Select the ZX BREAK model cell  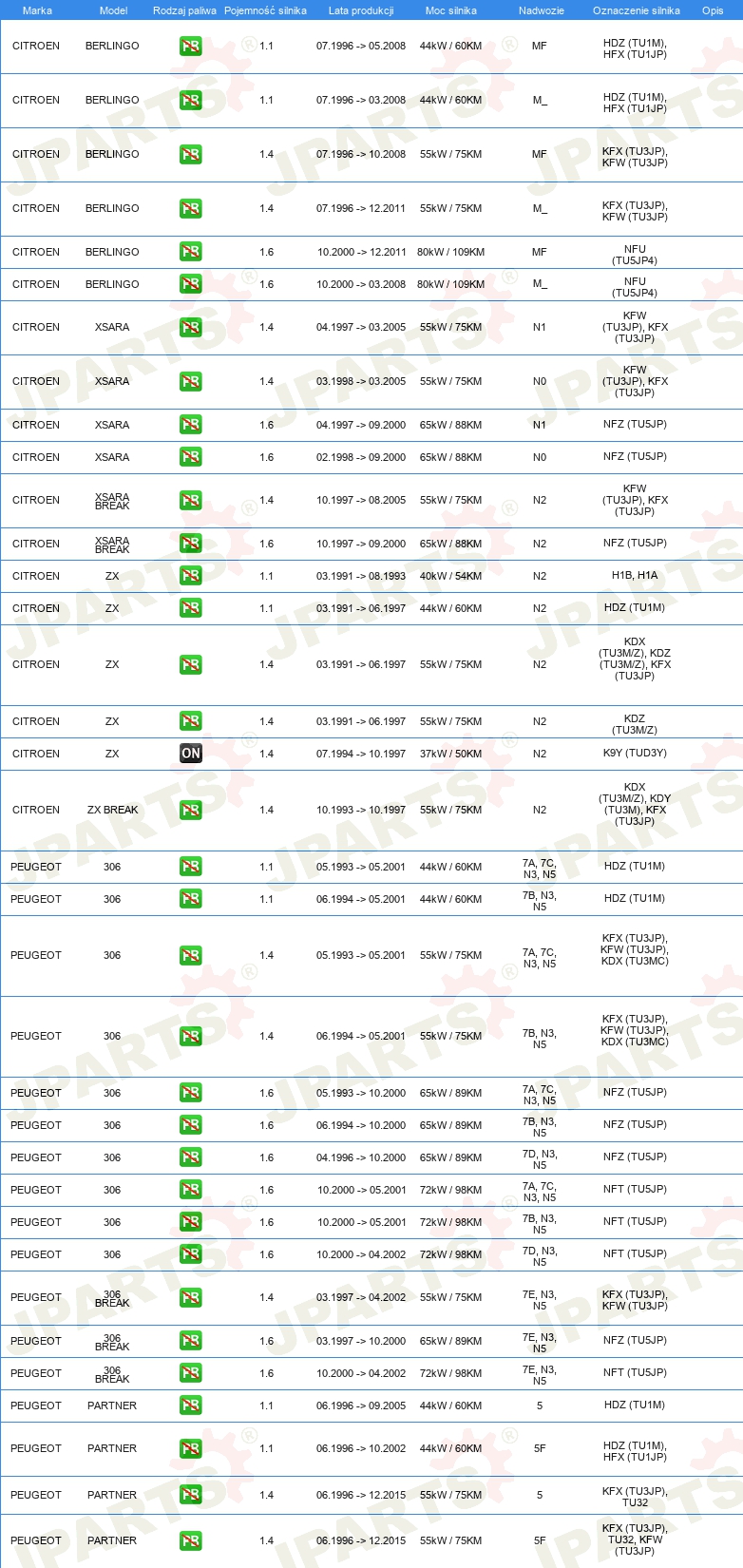coord(112,810)
